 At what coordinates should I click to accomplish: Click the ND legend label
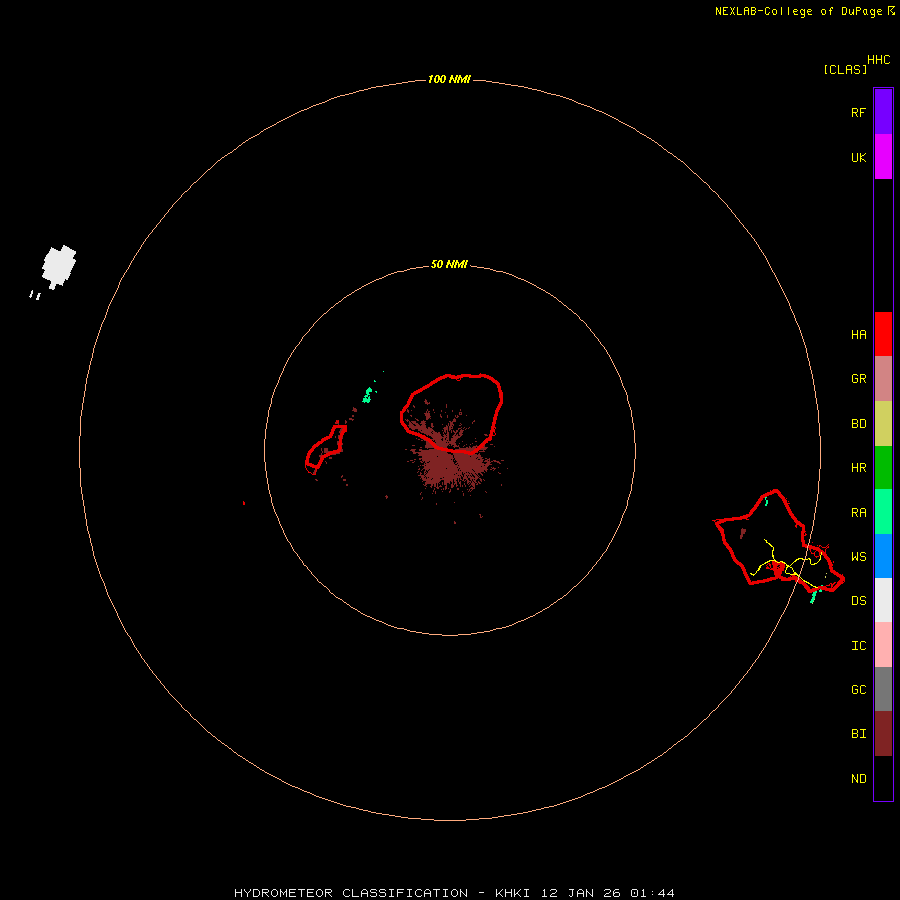[858, 779]
